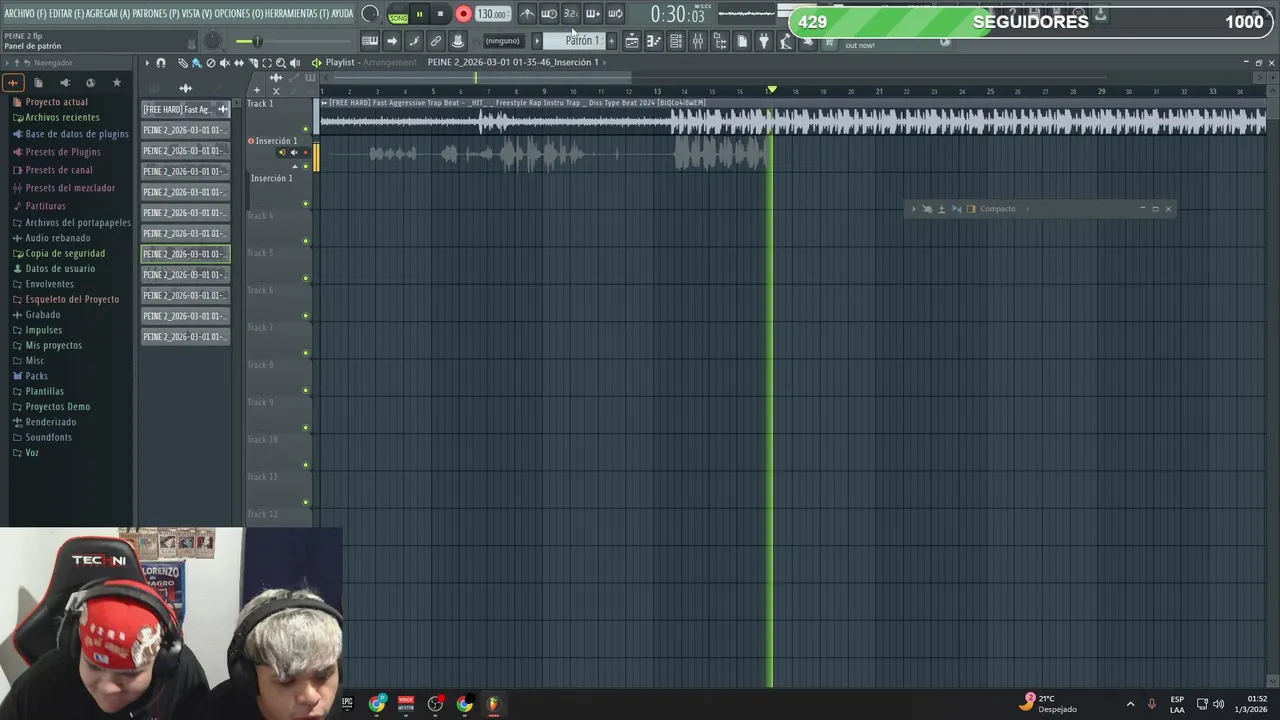Open FL Studio icon in taskbar
Screen dimensions: 1280x720
pos(493,704)
